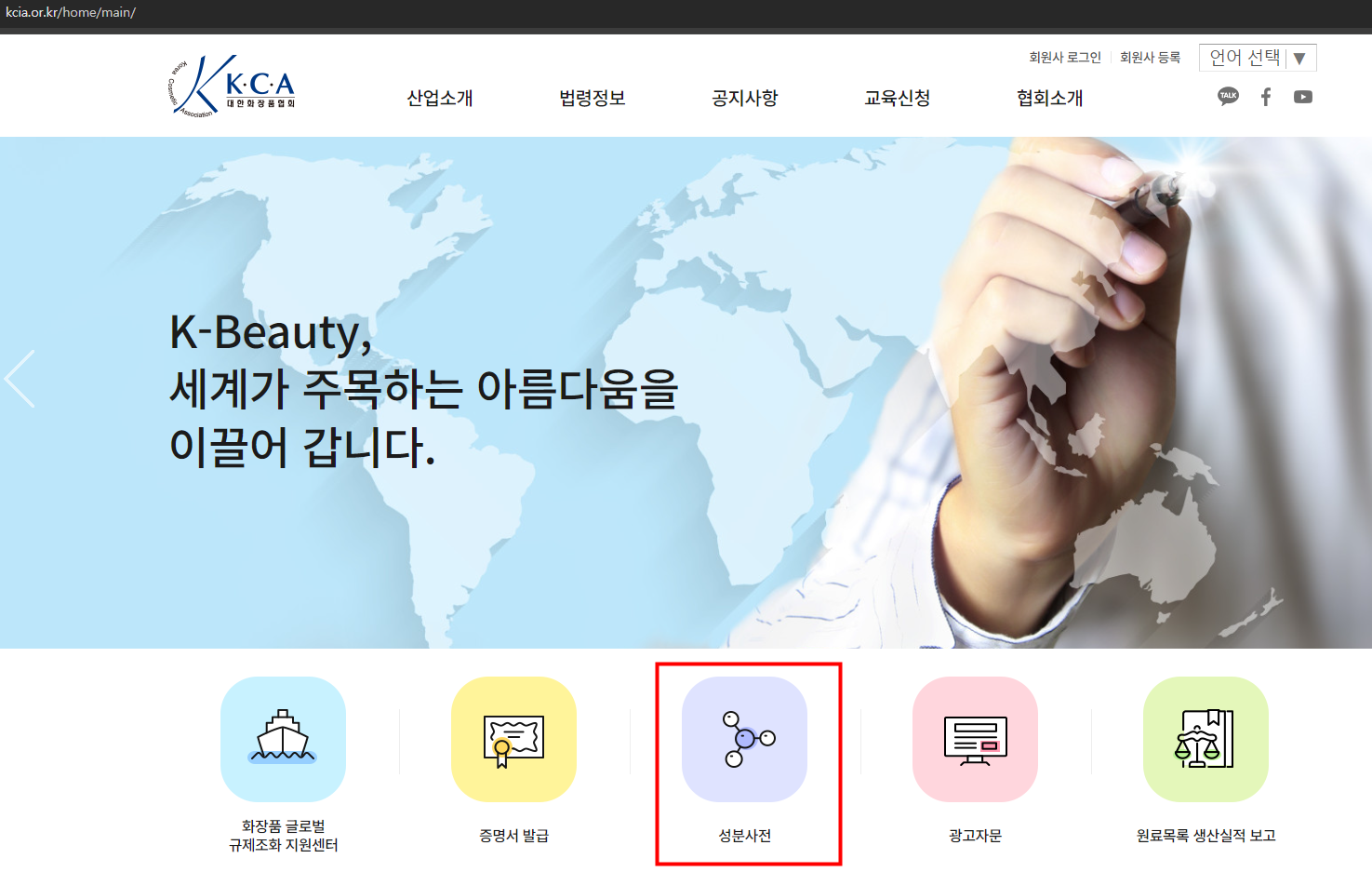Image resolution: width=1372 pixels, height=872 pixels.
Task: Click the 회원사 등록 link
Action: click(1150, 58)
